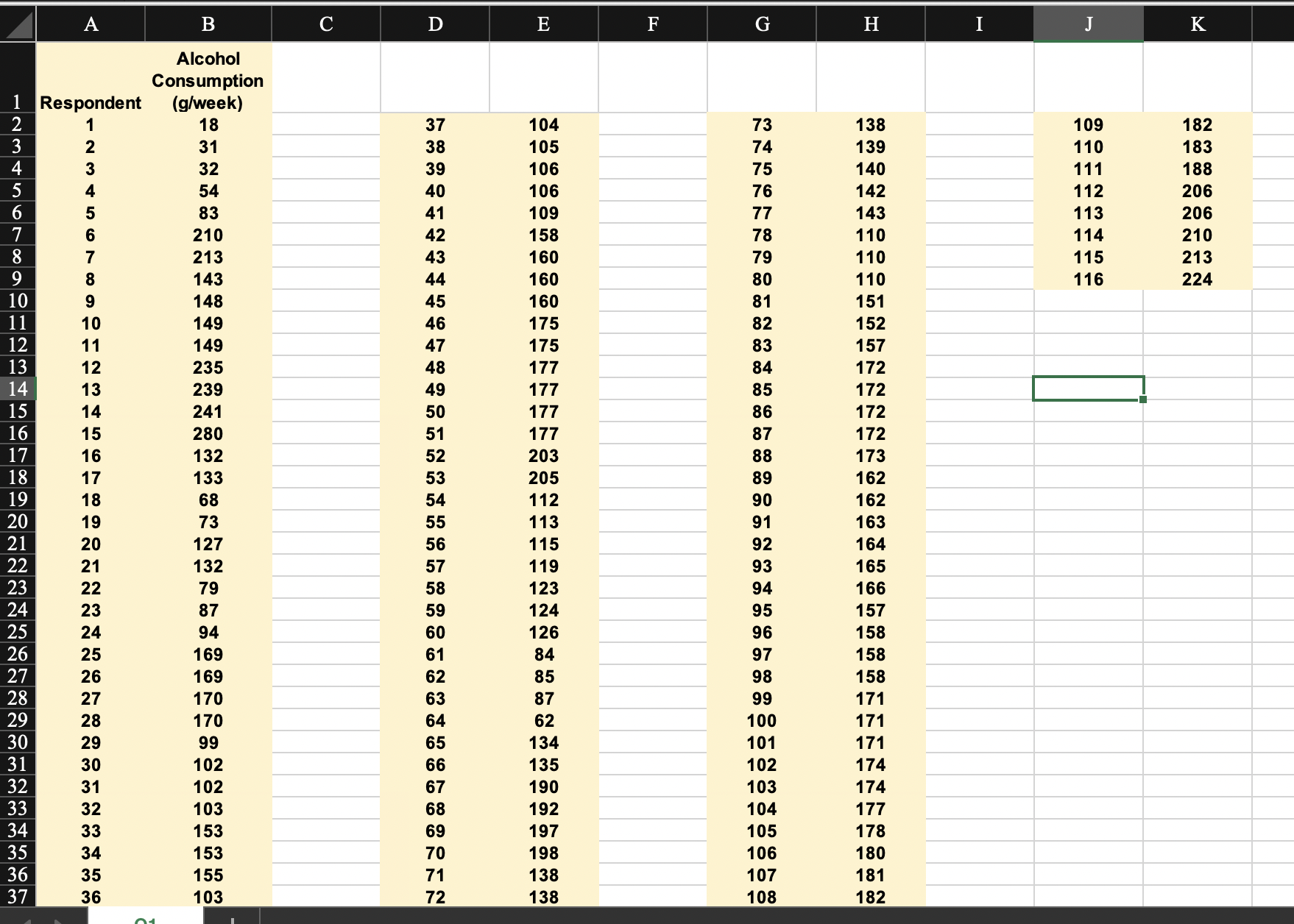Select column A header
Image resolution: width=1294 pixels, height=924 pixels.
[91, 23]
